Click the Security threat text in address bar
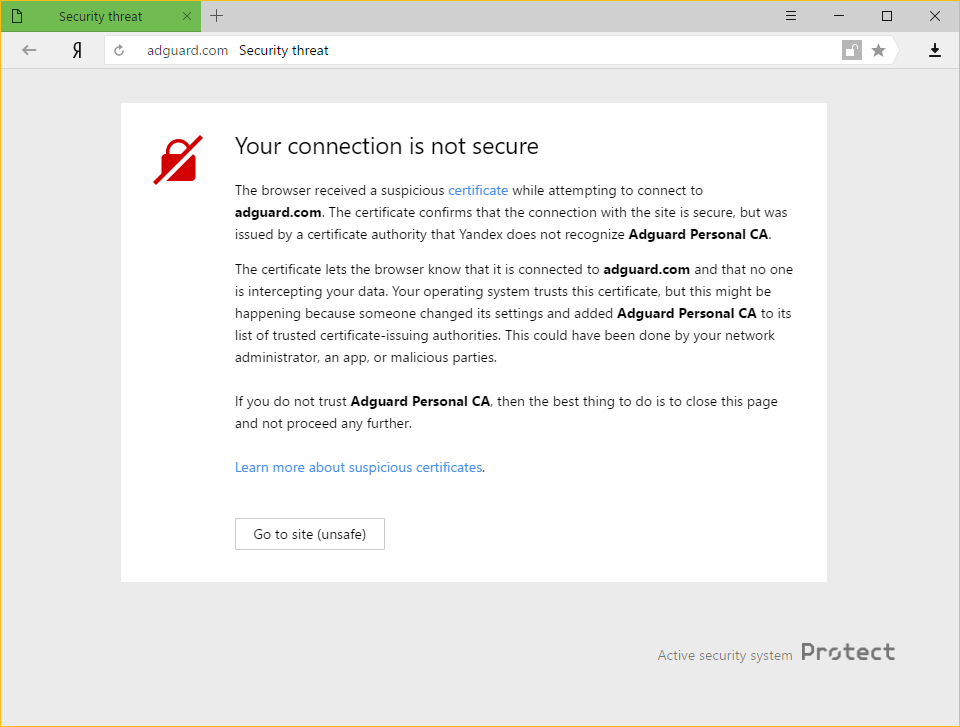The height and width of the screenshot is (727, 960). 283,50
